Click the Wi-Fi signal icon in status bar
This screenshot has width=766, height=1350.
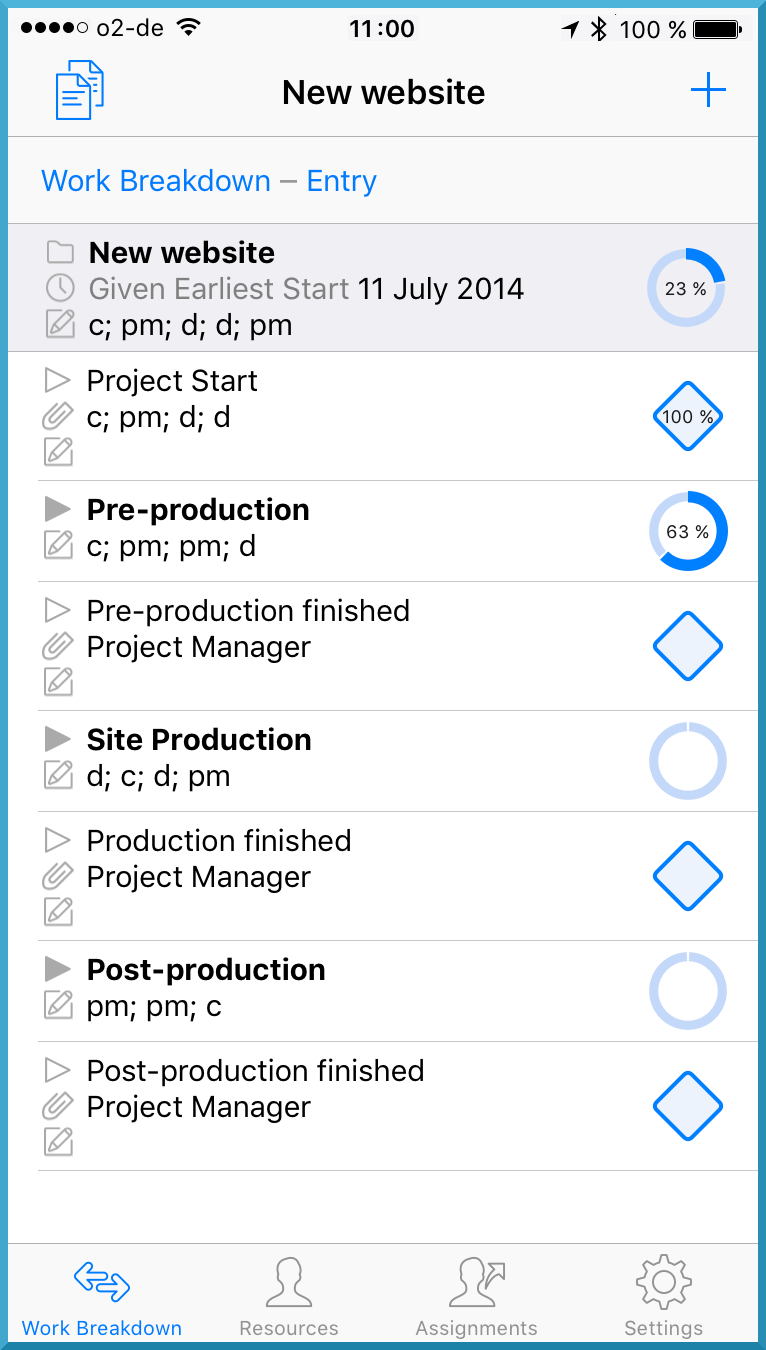[187, 28]
